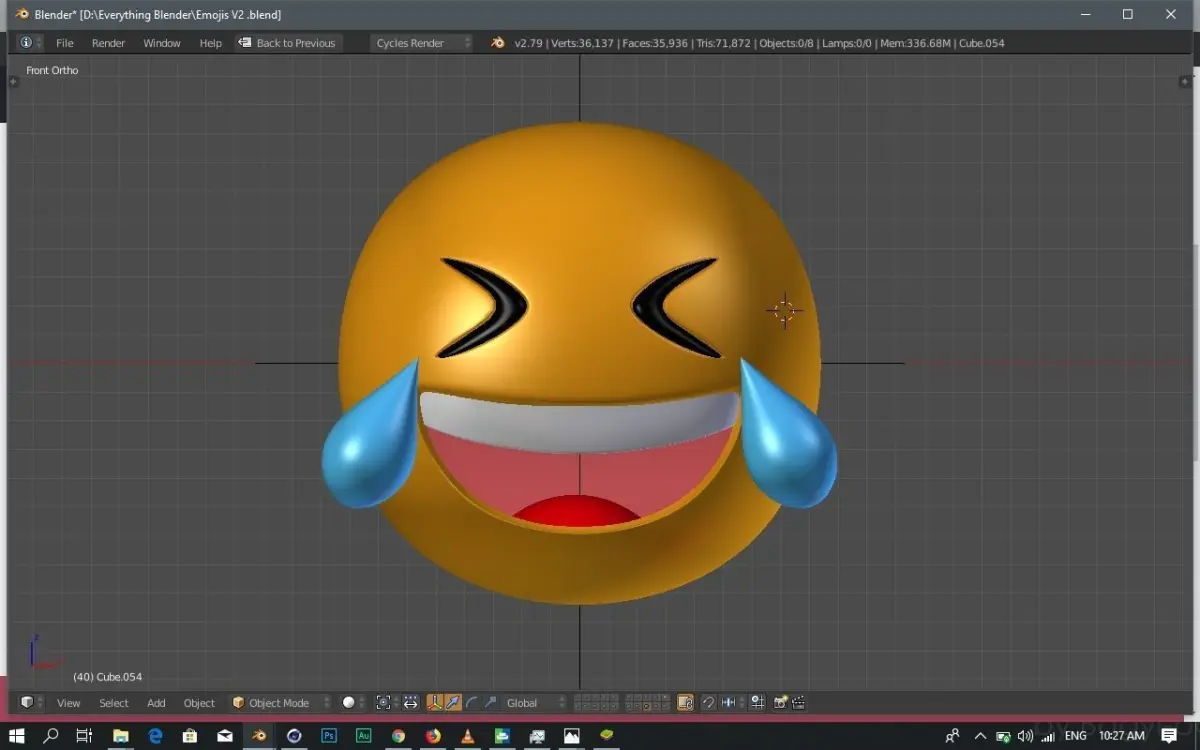Open Google Chrome from the taskbar

coord(398,736)
